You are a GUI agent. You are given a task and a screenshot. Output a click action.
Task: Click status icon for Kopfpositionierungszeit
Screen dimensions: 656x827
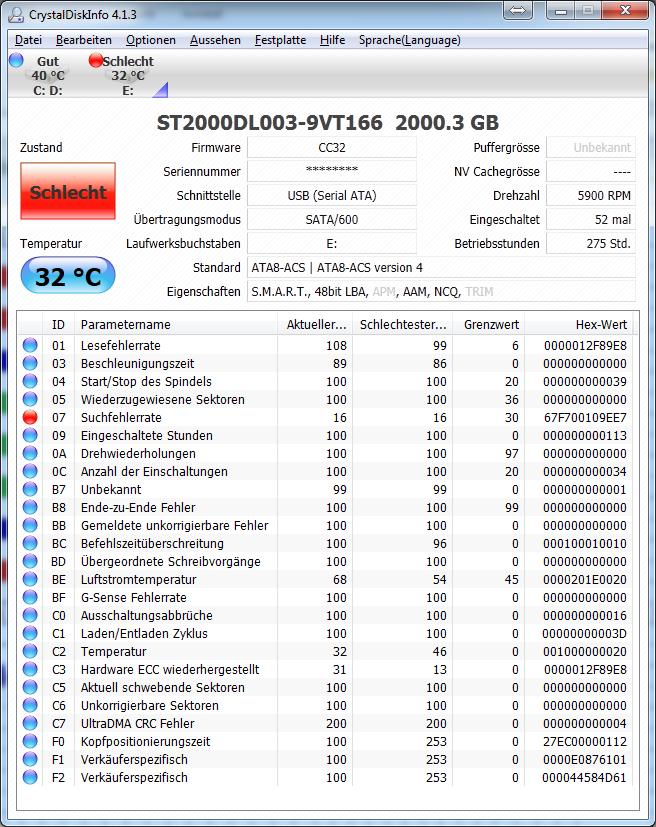[x=30, y=741]
